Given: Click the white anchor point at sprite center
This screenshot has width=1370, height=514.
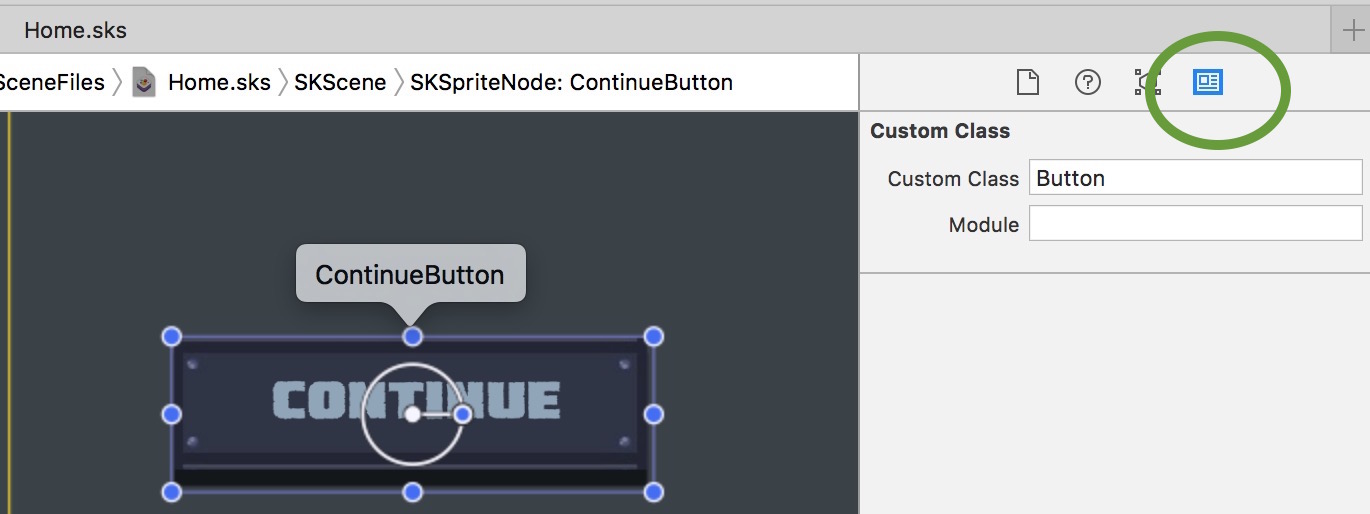Looking at the screenshot, I should (412, 414).
